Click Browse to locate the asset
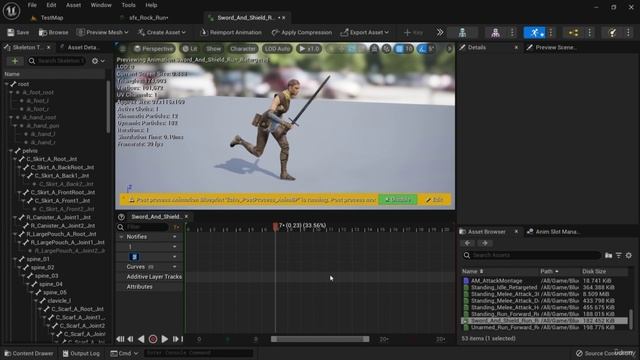Screen dimensions: 640x360 point(53,32)
